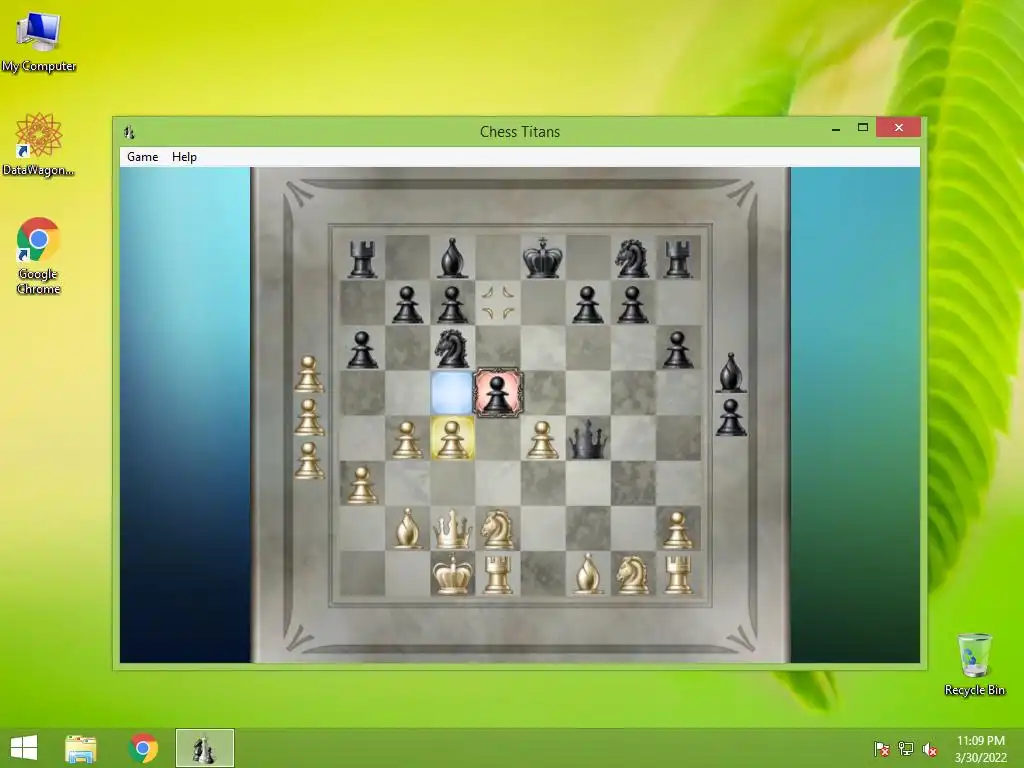Select the white rook on h1

click(x=678, y=574)
